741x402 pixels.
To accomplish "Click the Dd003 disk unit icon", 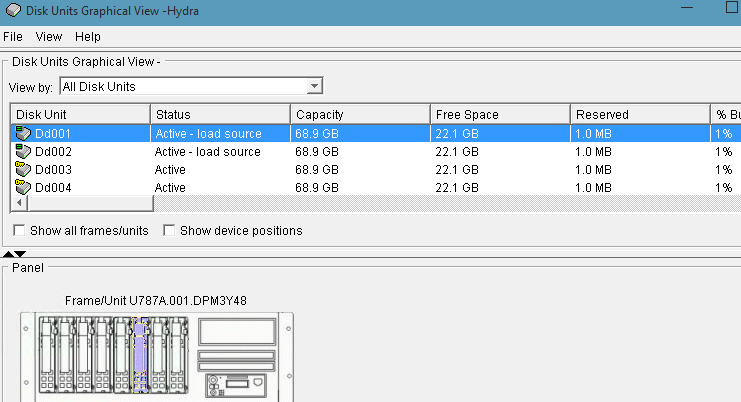I will tap(23, 169).
